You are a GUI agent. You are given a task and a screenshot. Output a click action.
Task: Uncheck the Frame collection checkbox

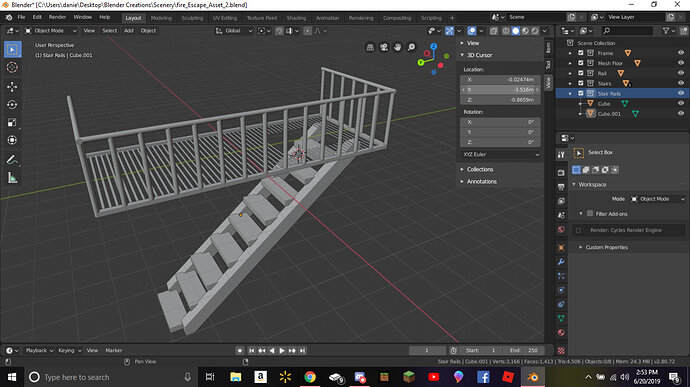(x=580, y=53)
